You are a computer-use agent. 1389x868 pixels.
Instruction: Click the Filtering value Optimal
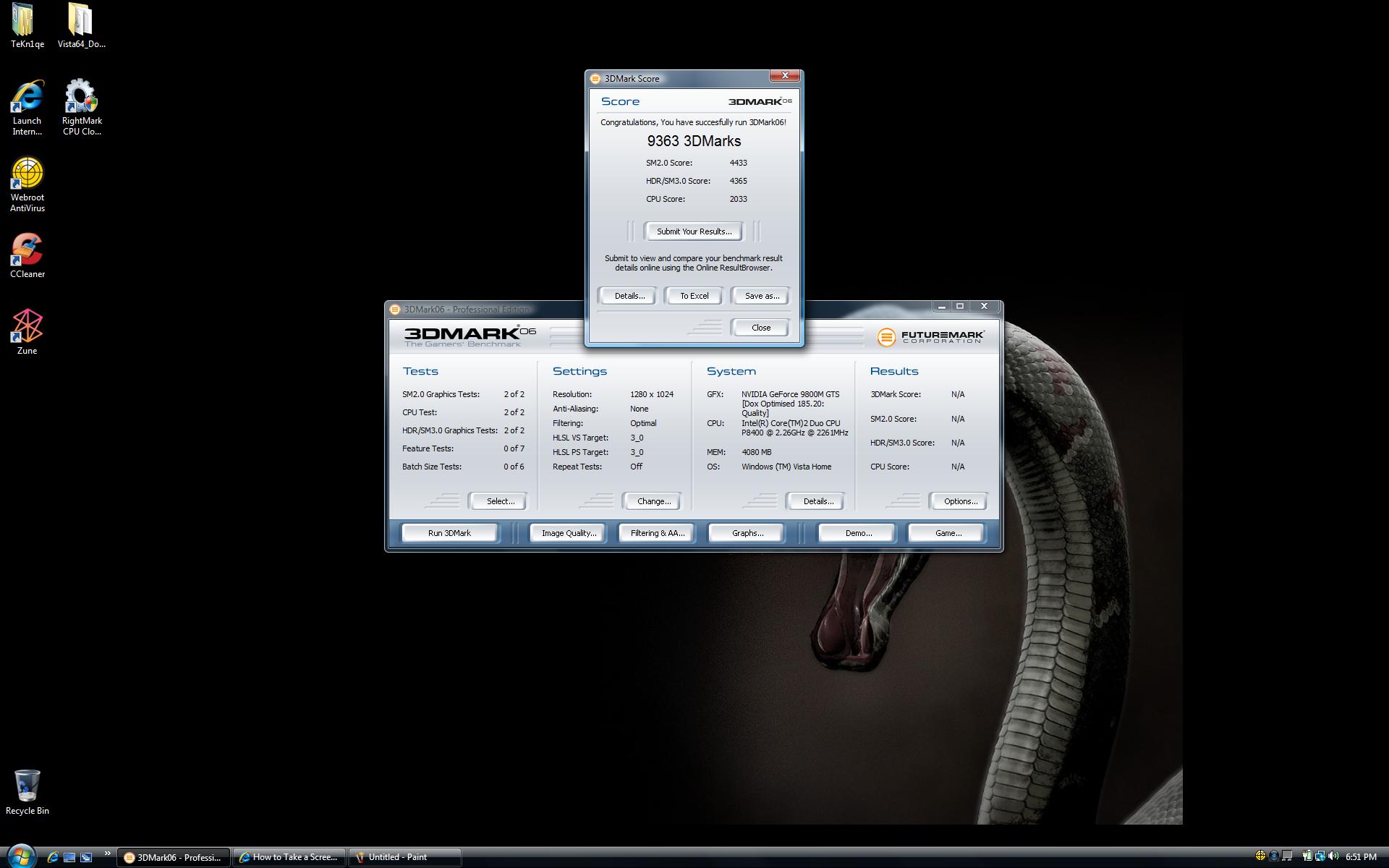643,423
